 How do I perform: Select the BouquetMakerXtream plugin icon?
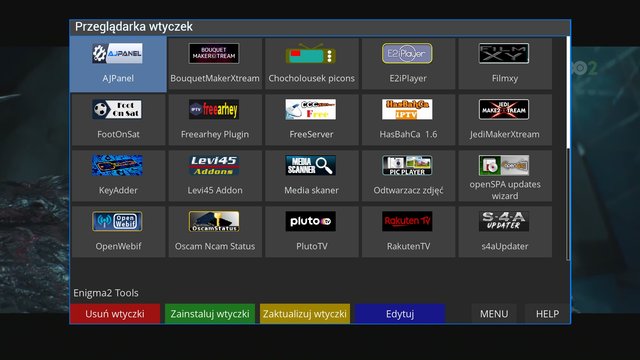click(214, 53)
